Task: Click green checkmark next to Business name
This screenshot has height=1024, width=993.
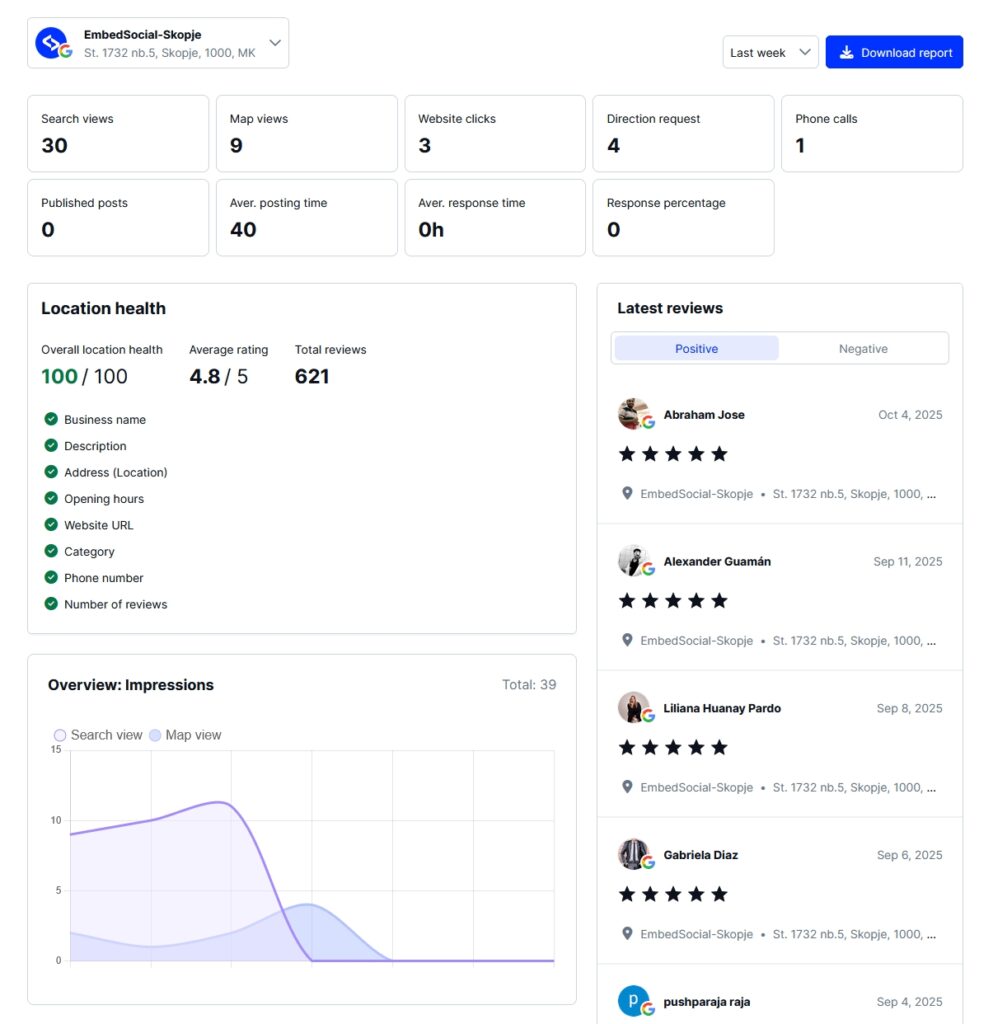Action: click(51, 419)
